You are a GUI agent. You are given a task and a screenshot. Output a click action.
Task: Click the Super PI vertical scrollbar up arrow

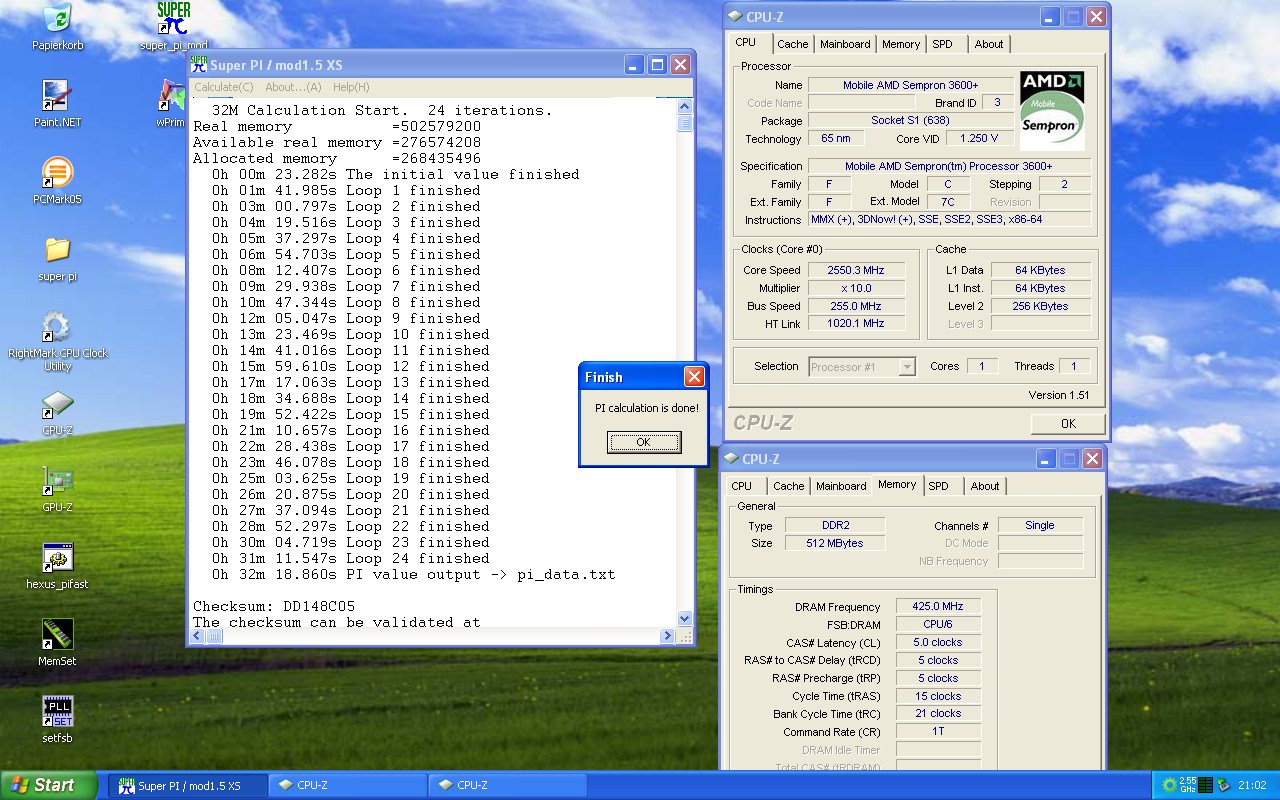click(685, 107)
